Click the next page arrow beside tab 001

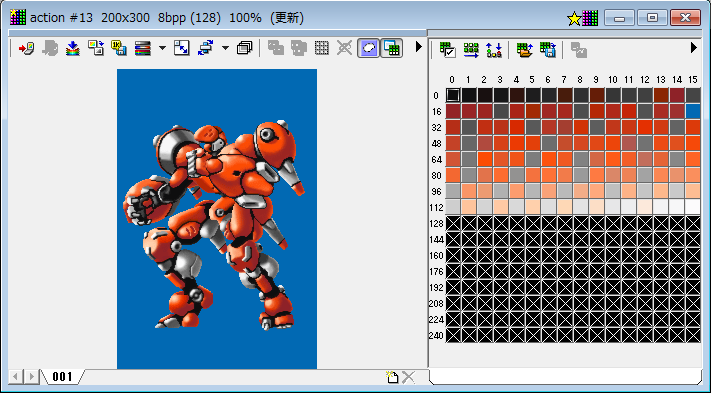point(31,376)
